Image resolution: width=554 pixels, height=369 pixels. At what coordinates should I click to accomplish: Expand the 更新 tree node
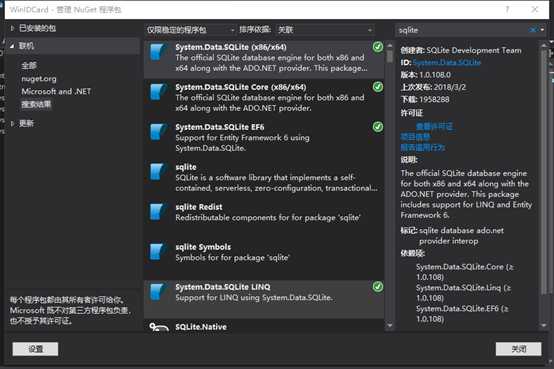12,123
